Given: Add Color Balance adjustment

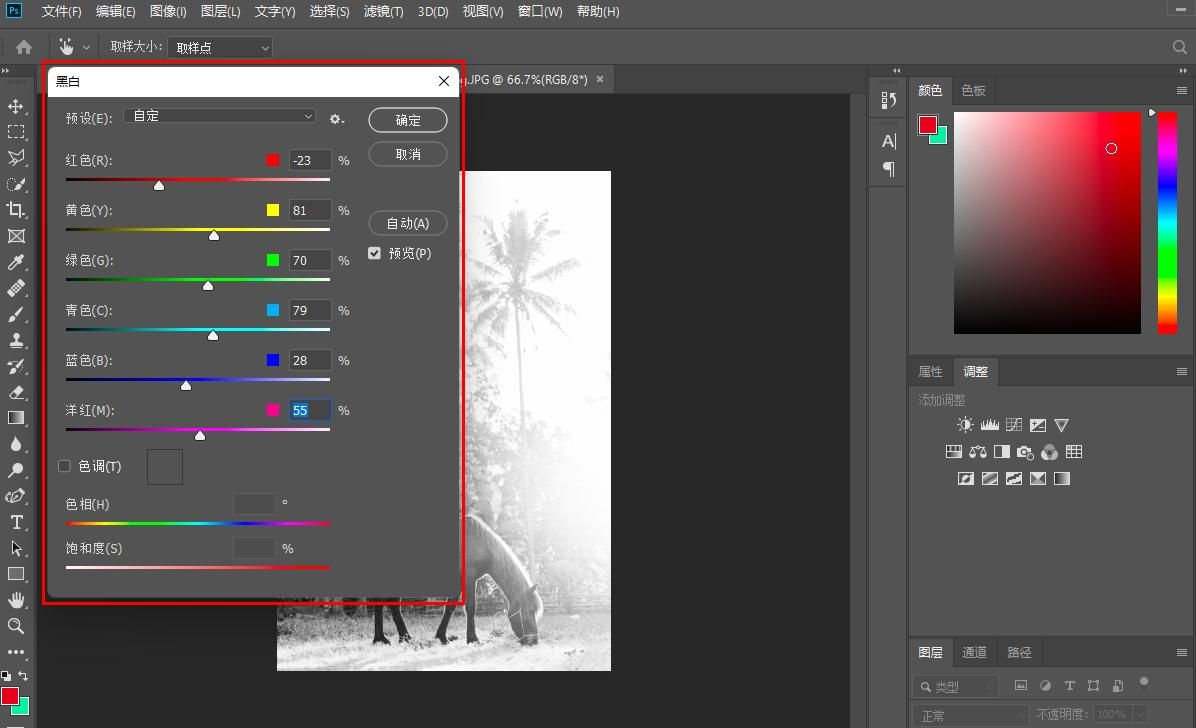Looking at the screenshot, I should [978, 452].
